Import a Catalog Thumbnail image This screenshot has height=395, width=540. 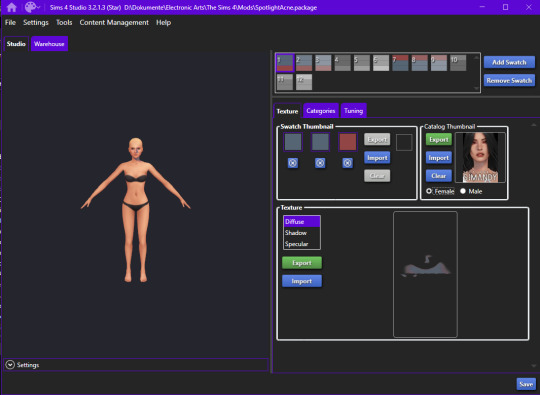[439, 158]
